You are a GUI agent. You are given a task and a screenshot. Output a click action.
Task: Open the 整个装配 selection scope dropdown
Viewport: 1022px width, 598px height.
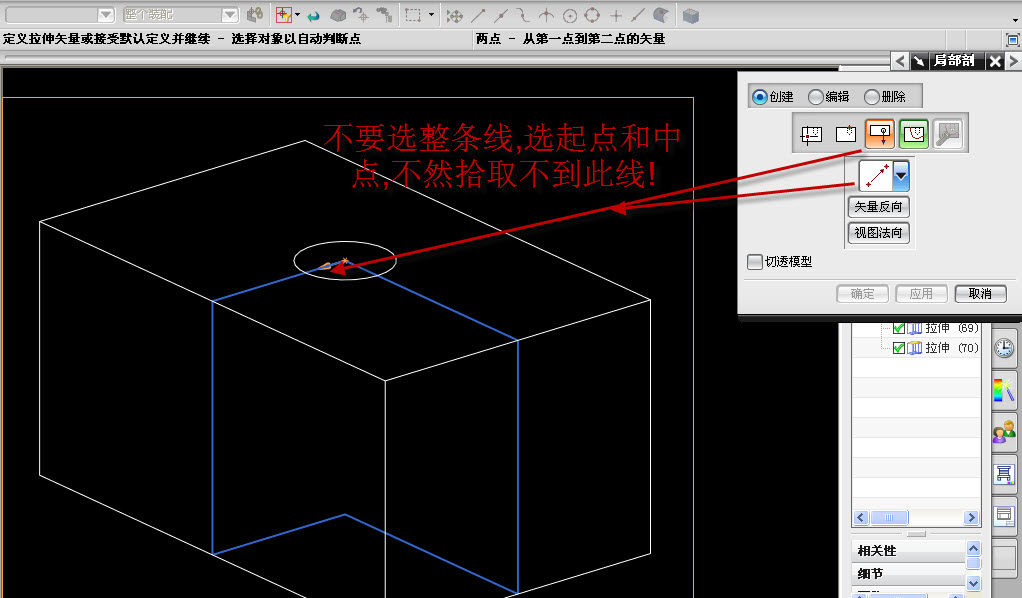tap(229, 14)
